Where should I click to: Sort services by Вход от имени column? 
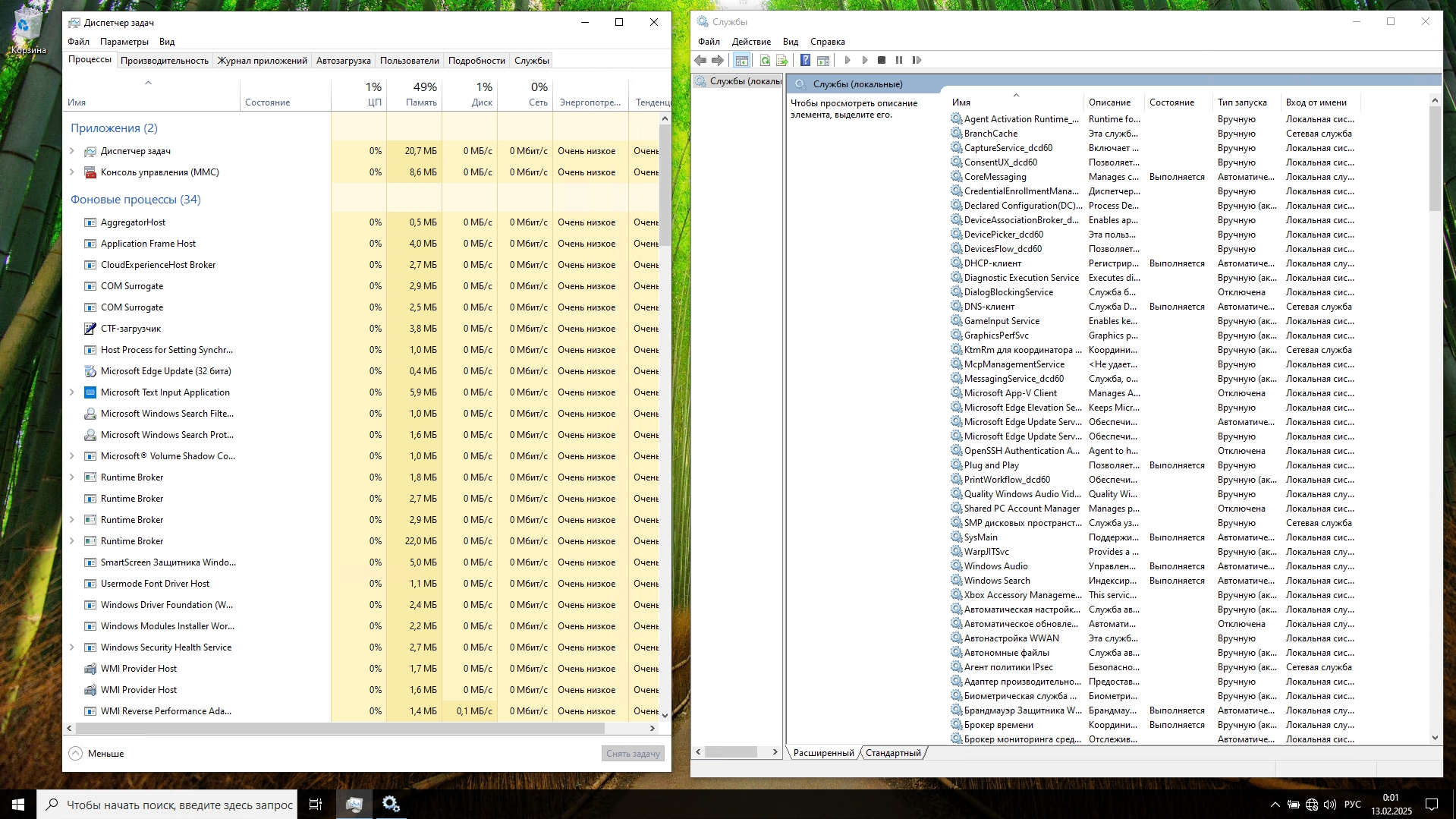coord(1320,102)
